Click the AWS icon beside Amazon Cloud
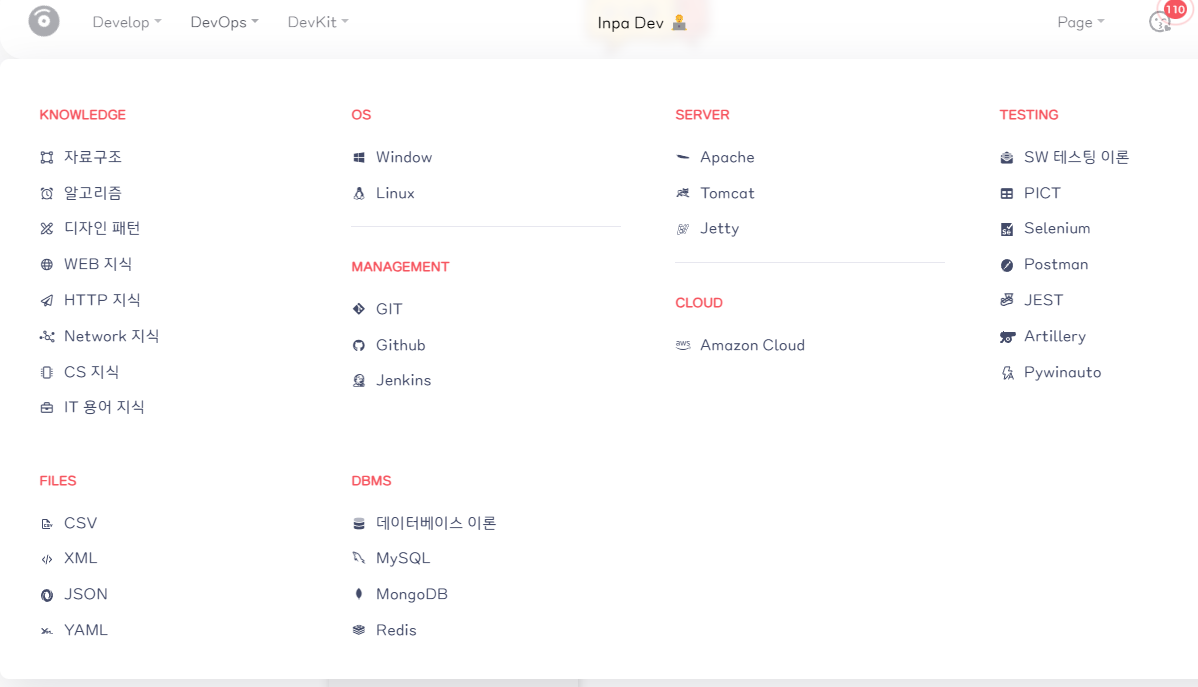Image resolution: width=1198 pixels, height=687 pixels. [683, 345]
